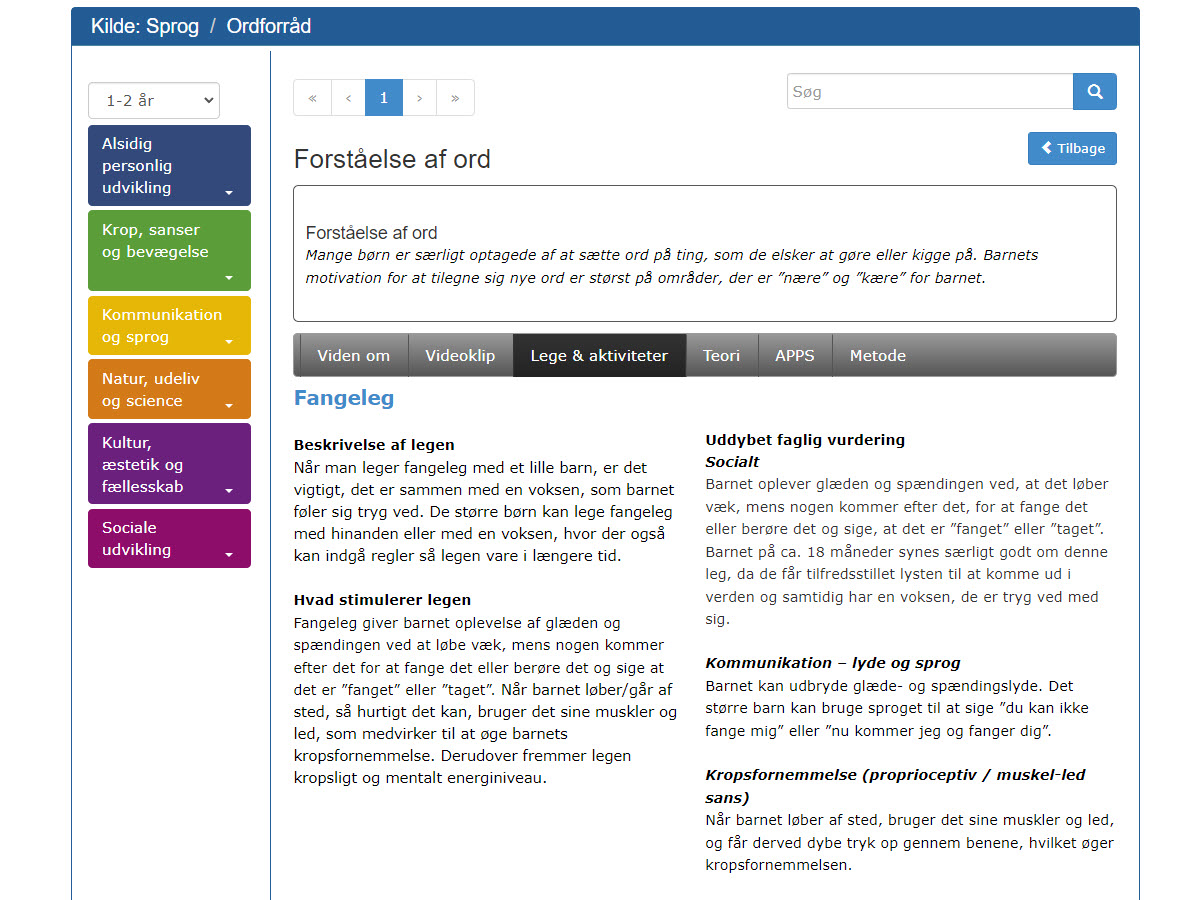
Task: Select the Teori tab
Action: pos(721,356)
